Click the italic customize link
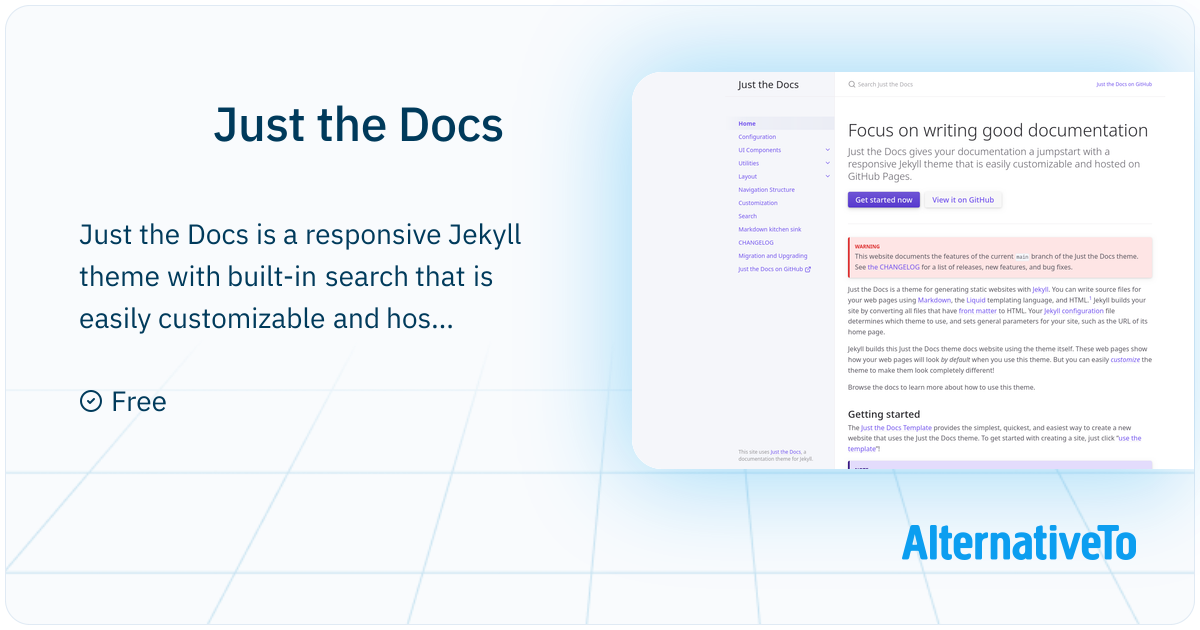This screenshot has height=630, width=1200. (x=1125, y=359)
